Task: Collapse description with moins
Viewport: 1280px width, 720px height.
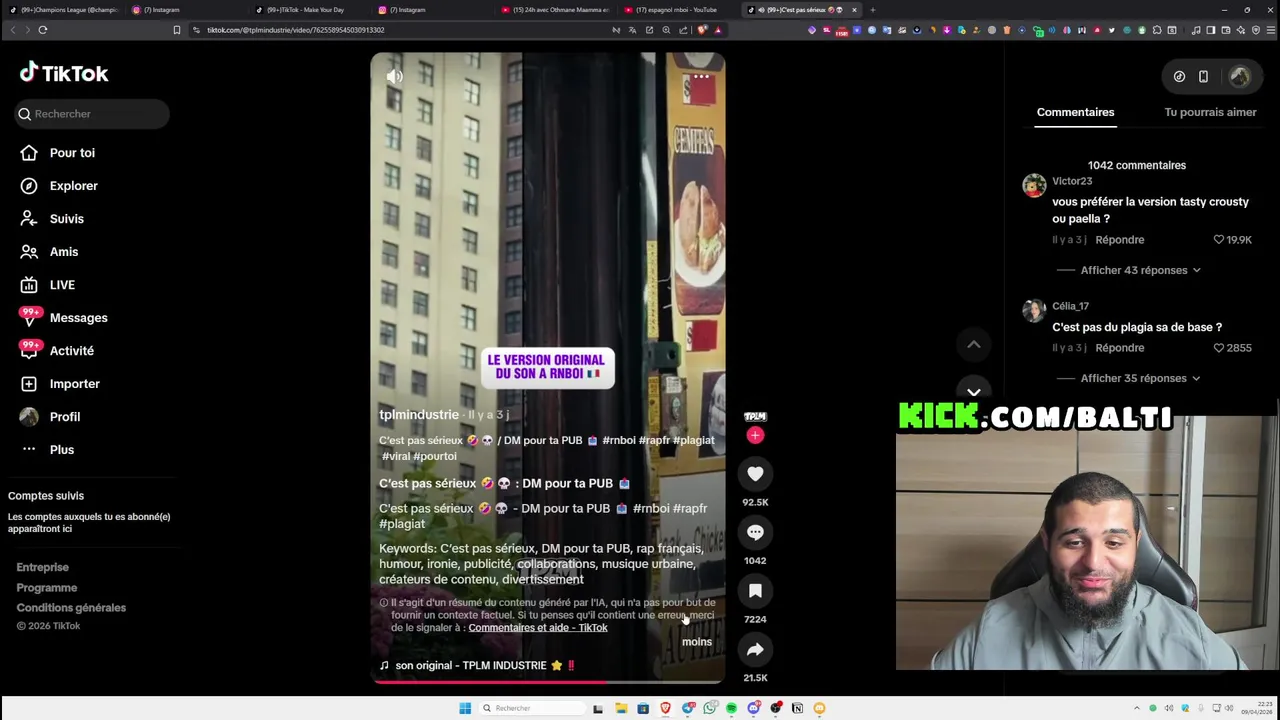Action: [697, 642]
